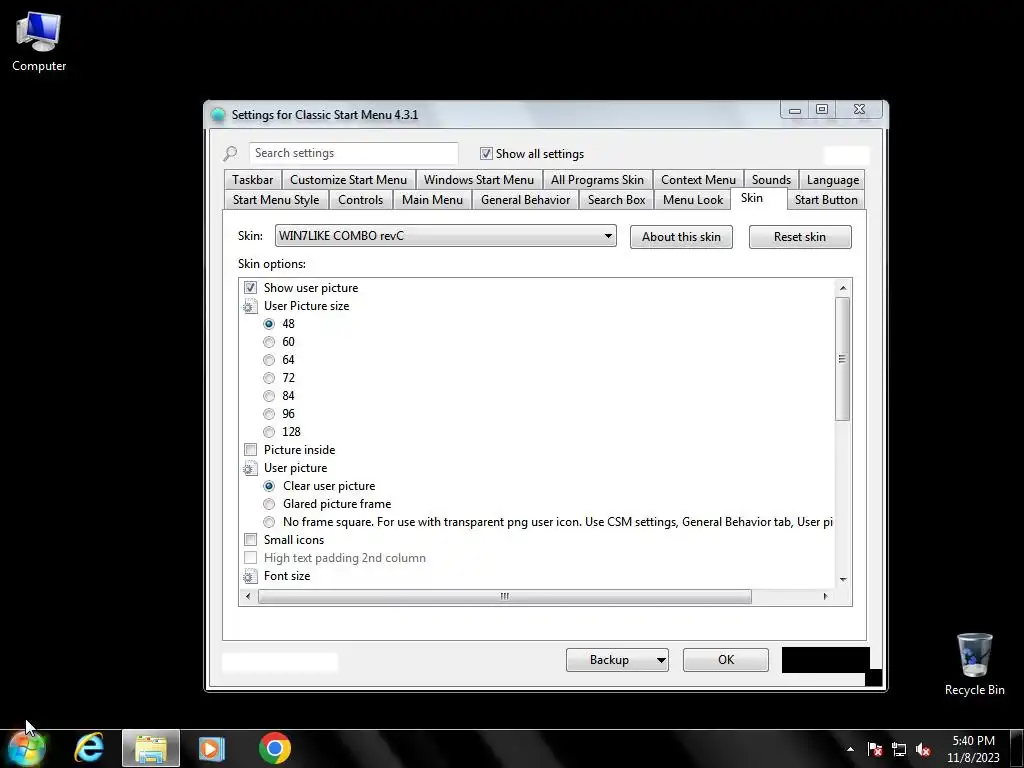
Task: Open Windows Explorer taskbar icon
Action: pos(151,749)
